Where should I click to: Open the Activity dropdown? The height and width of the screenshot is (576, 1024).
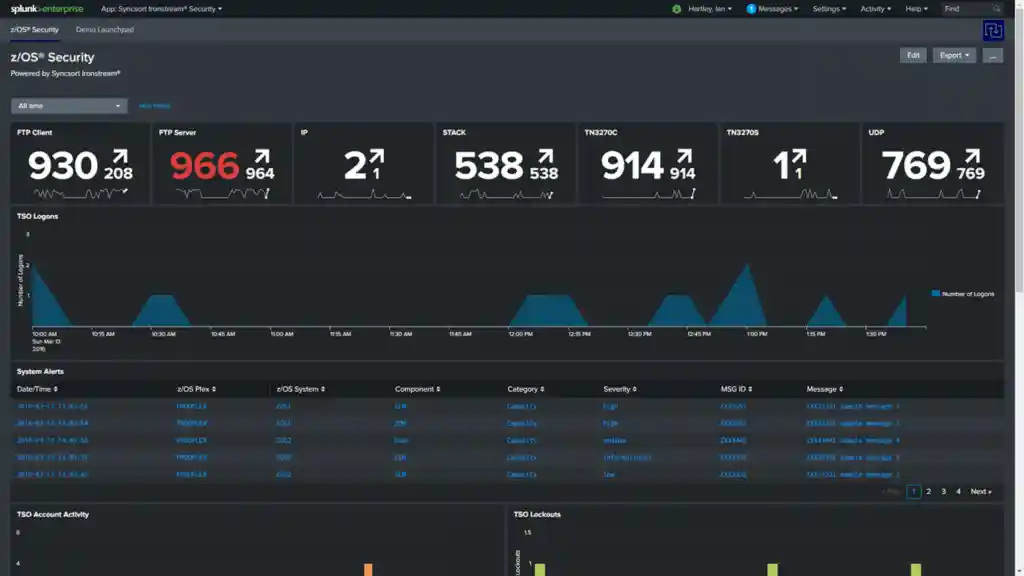click(x=875, y=9)
